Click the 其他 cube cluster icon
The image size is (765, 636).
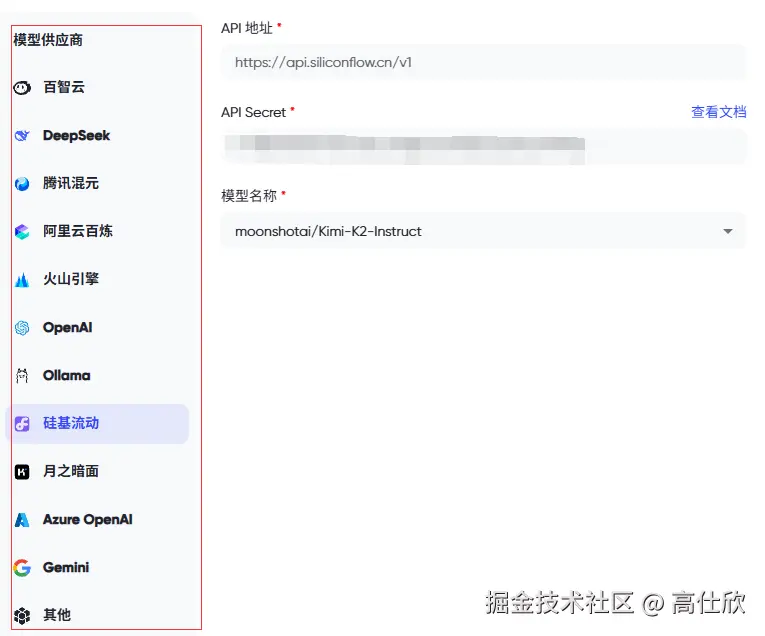tap(22, 616)
